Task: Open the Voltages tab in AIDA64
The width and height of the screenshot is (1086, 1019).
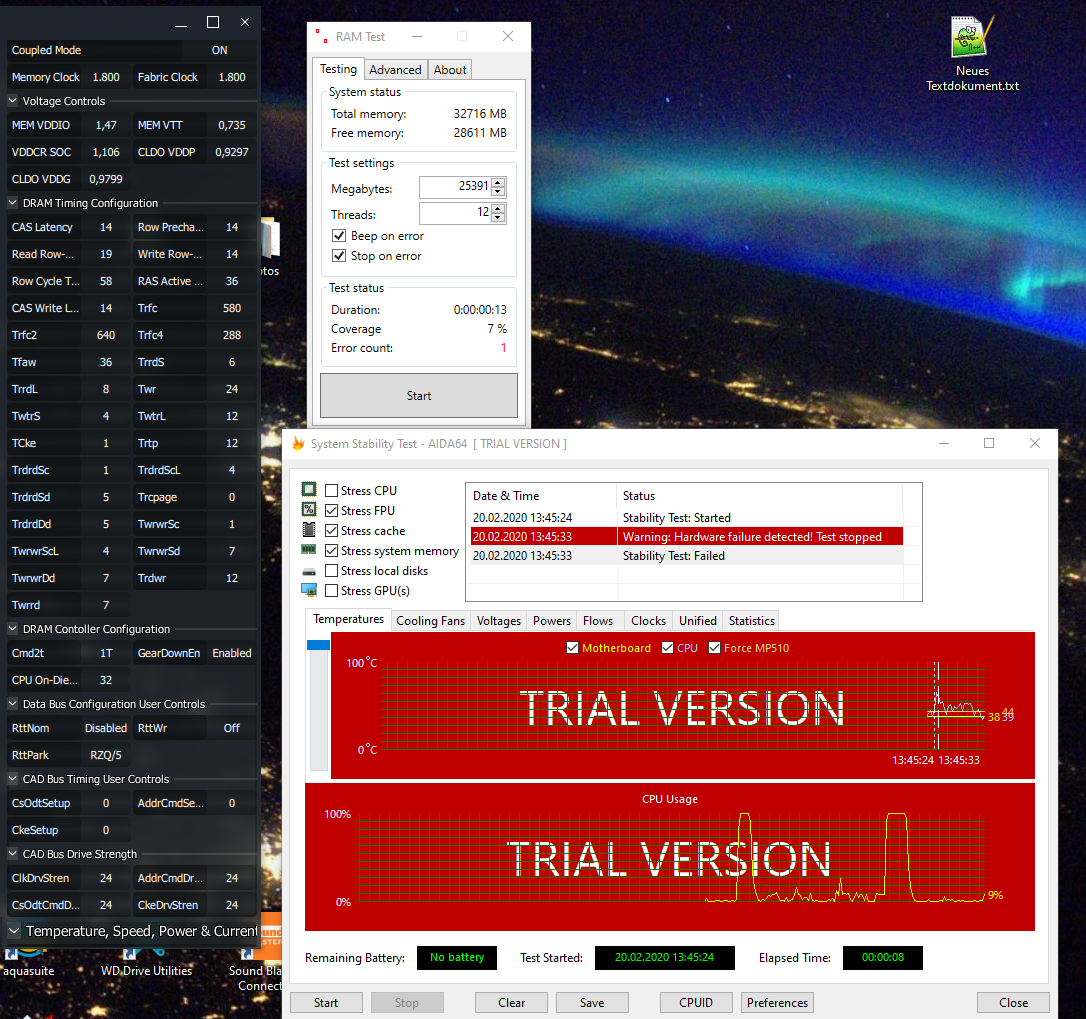Action: point(499,621)
